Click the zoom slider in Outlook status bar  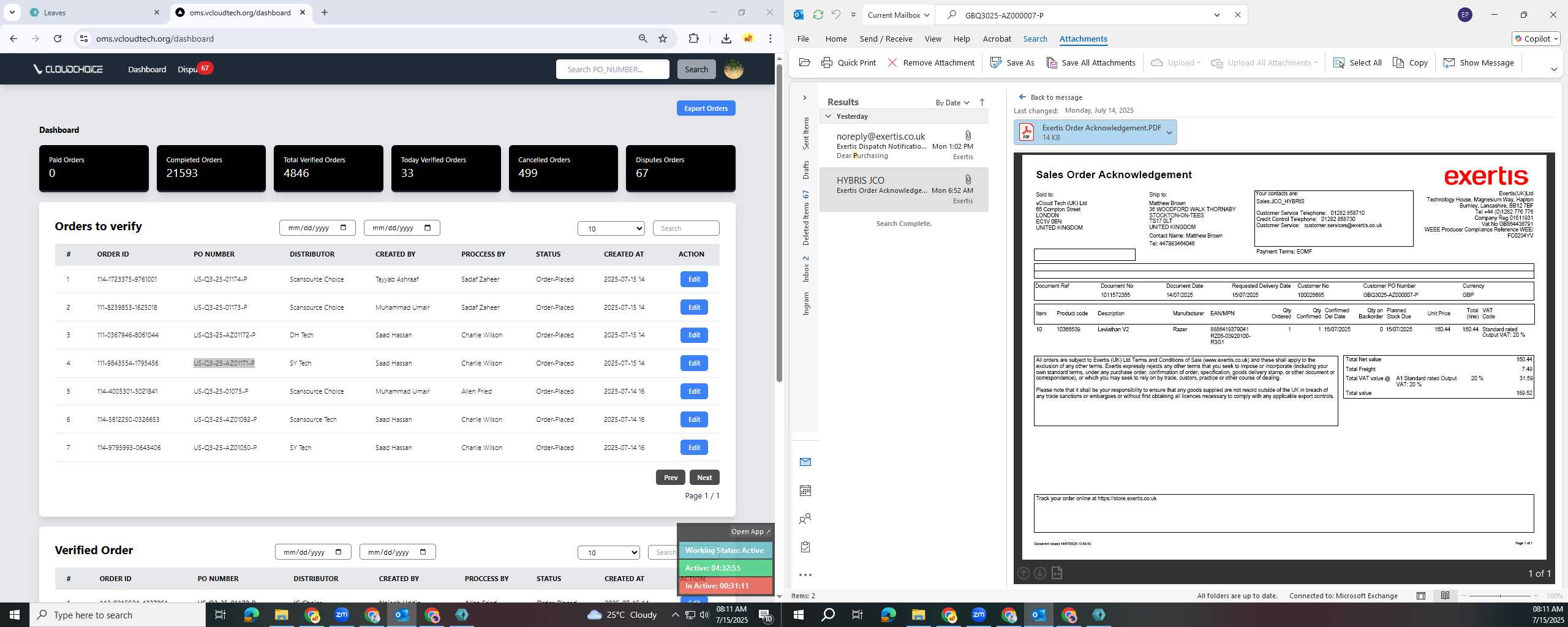click(x=1500, y=596)
